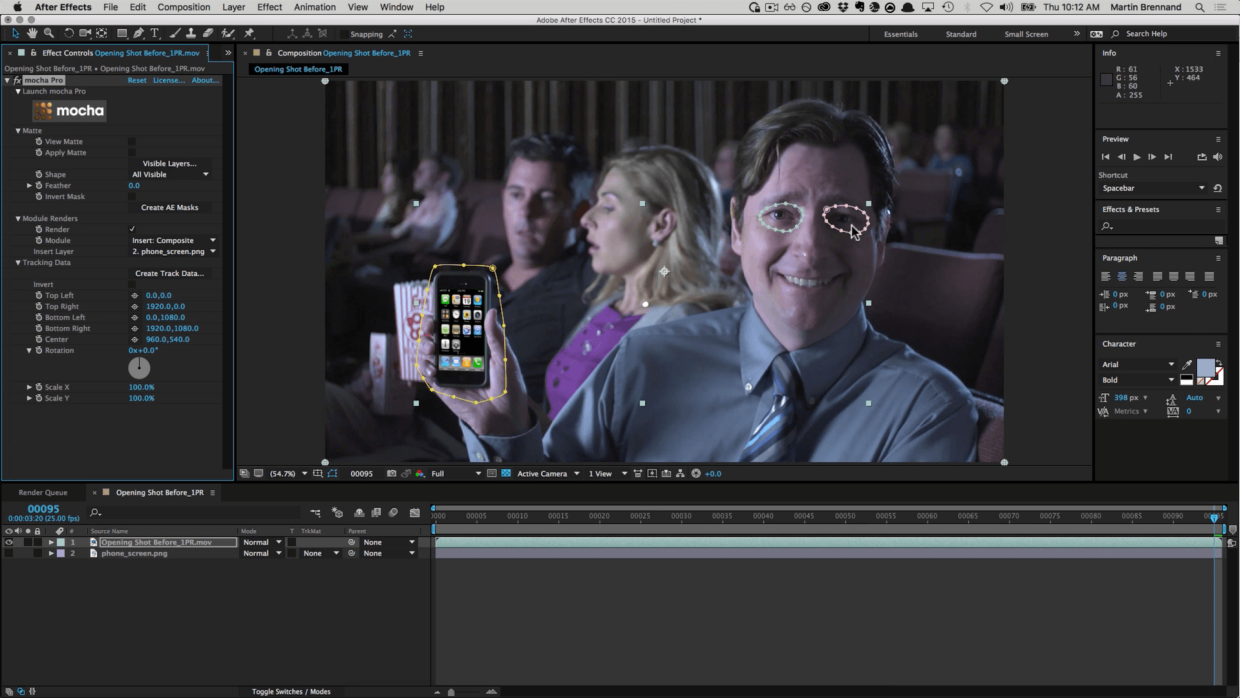Open the Insert Layer phone_screen.png dropdown
This screenshot has height=698, width=1240.
(x=174, y=252)
